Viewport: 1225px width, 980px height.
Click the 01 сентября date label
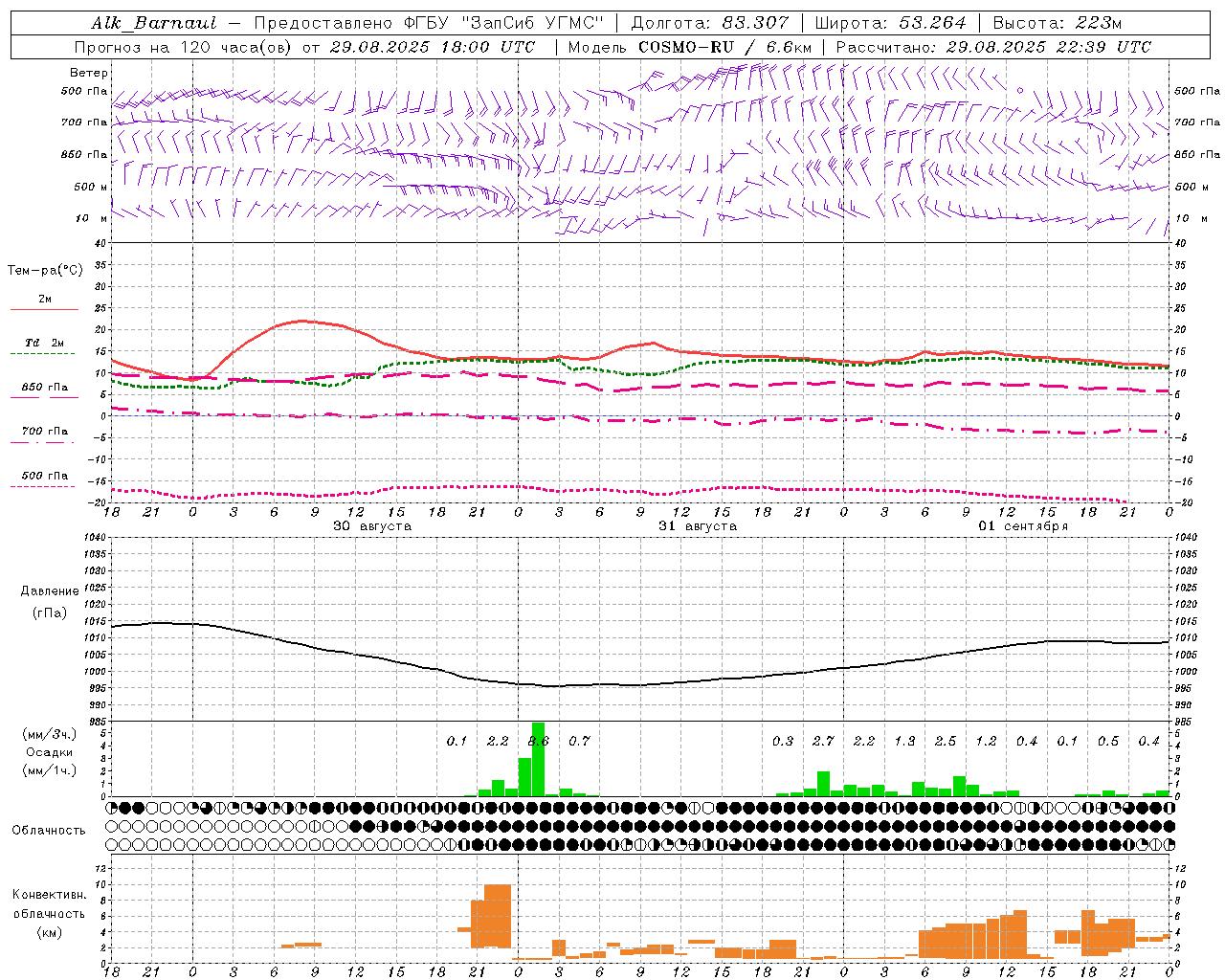(1023, 526)
